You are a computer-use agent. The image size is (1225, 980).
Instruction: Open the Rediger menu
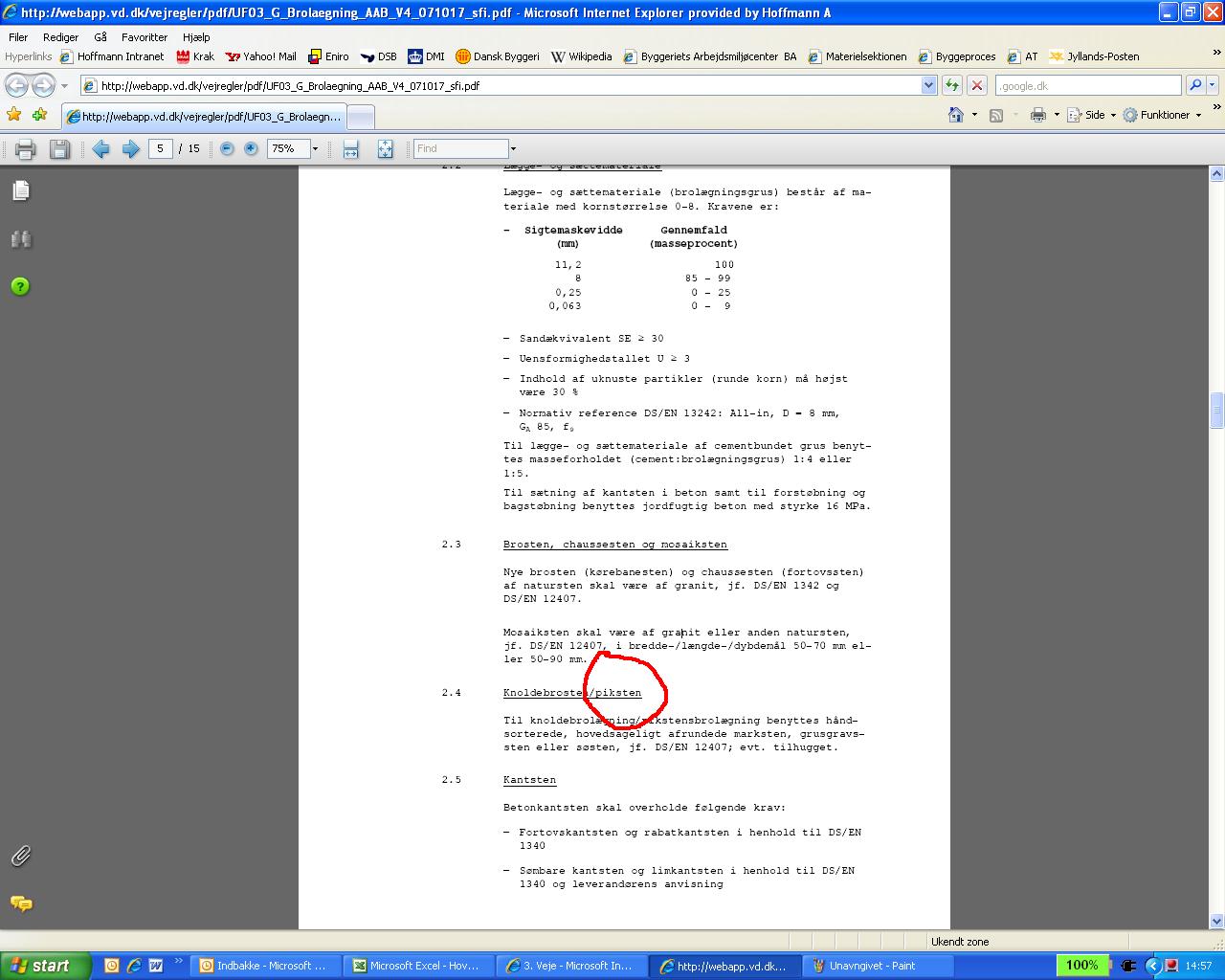[x=60, y=37]
